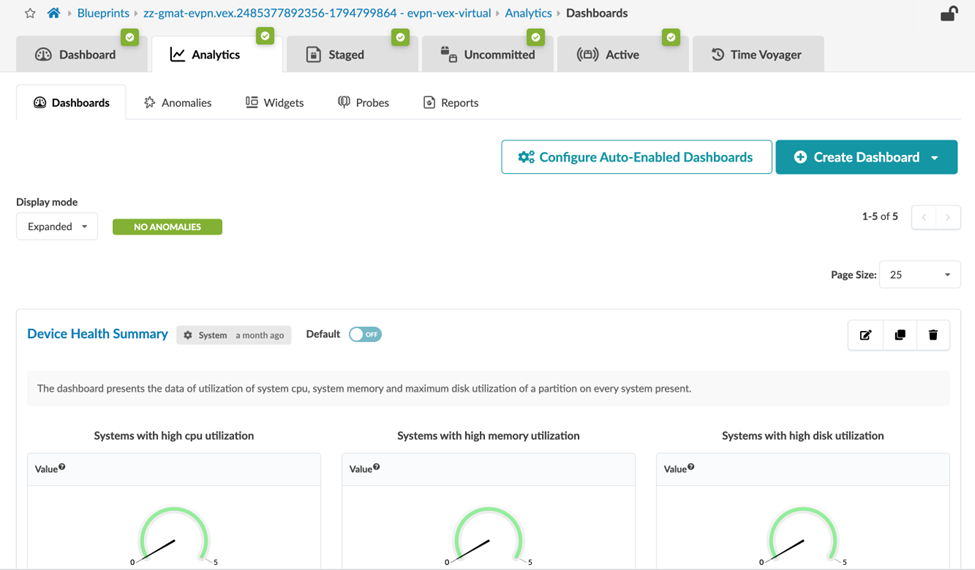The image size is (975, 570).
Task: Edit the Device Health Summary dashboard
Action: (865, 335)
